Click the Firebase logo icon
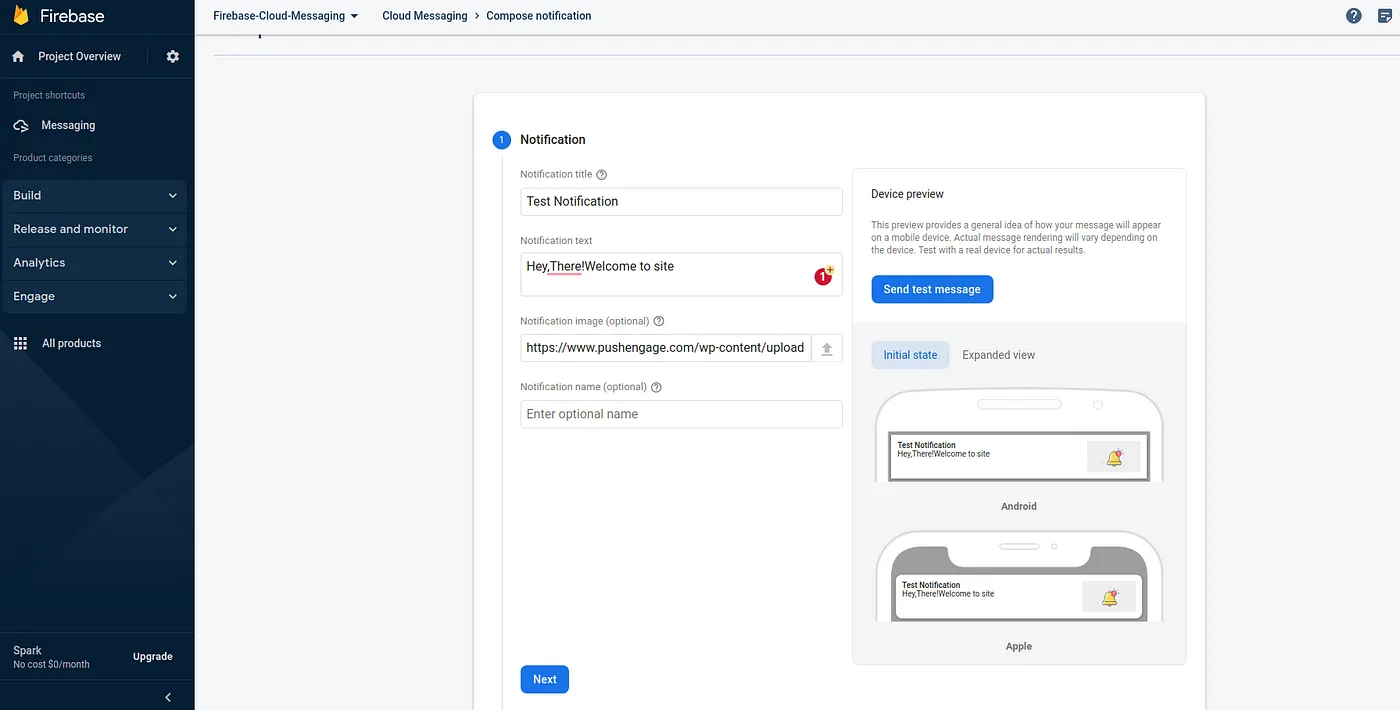Image resolution: width=1400 pixels, height=710 pixels. [x=20, y=15]
